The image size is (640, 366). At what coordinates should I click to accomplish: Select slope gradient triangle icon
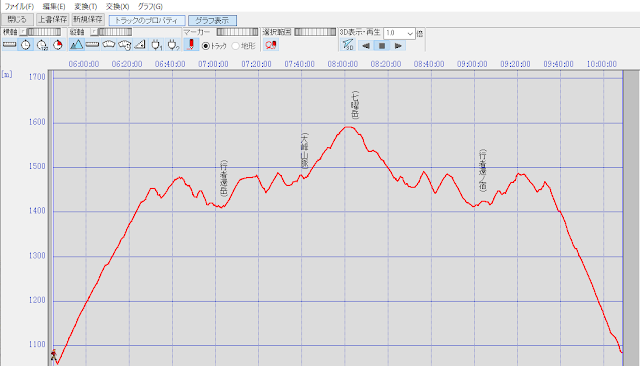(x=140, y=44)
